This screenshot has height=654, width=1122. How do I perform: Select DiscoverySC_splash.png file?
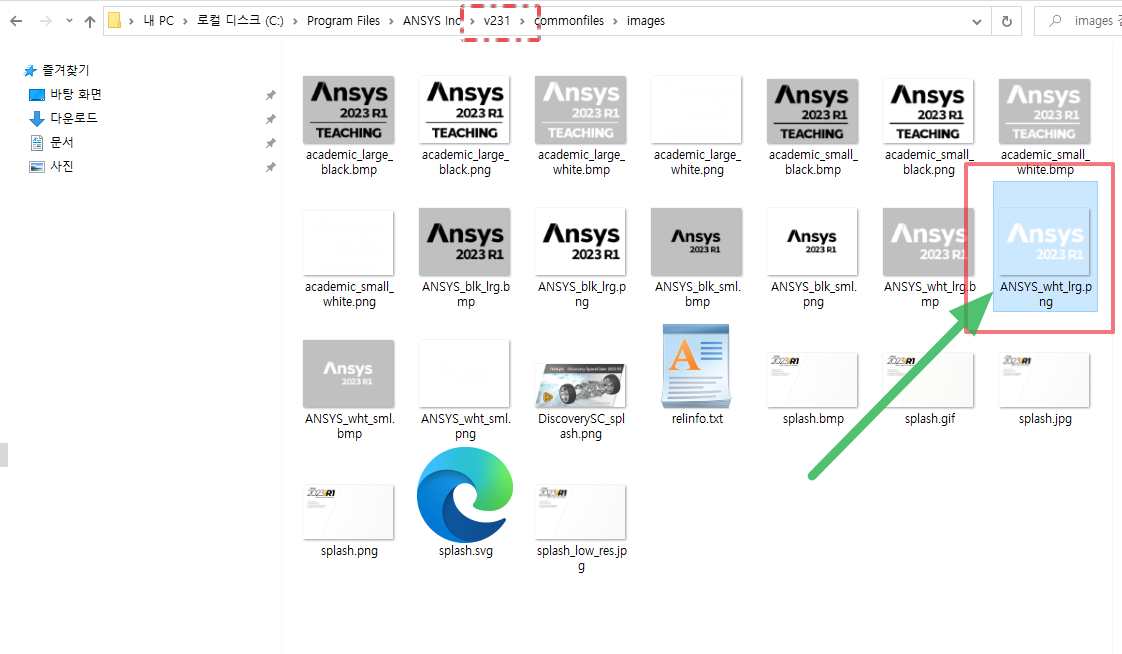click(580, 401)
